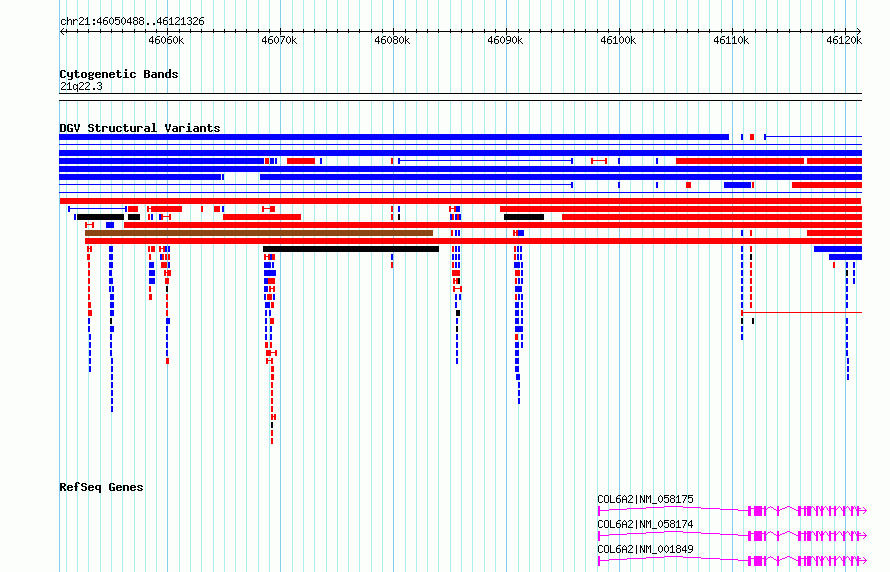
Task: Select the black variant bar near 46090k
Action: pyautogui.click(x=524, y=217)
